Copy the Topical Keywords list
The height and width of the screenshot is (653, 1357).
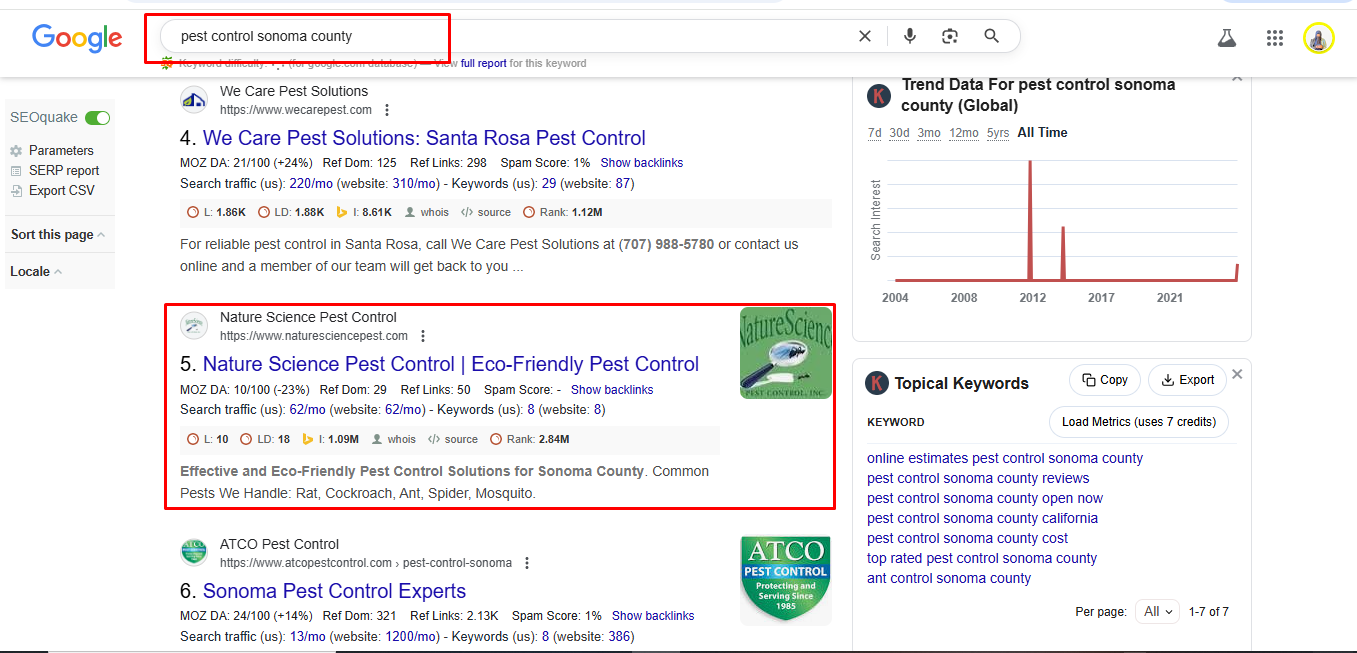[x=1104, y=380]
